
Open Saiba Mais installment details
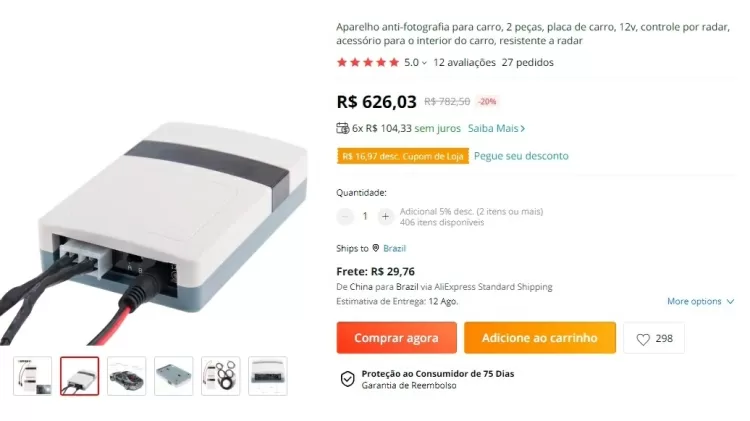pos(496,128)
